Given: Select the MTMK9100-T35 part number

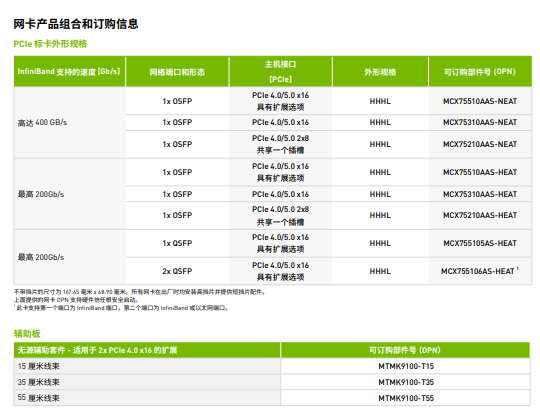Looking at the screenshot, I should pyautogui.click(x=406, y=382).
